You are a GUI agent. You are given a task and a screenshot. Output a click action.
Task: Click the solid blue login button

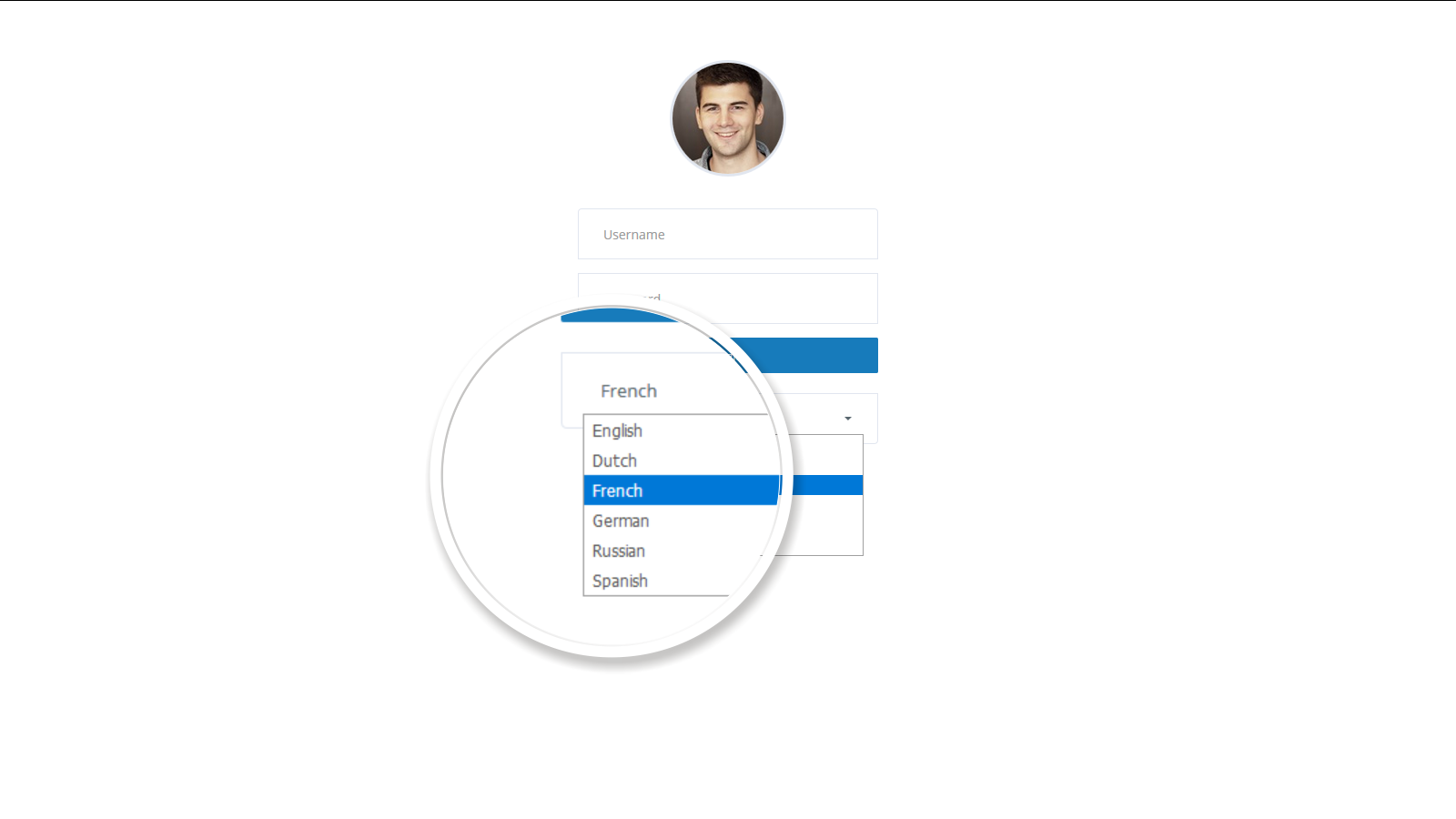(814, 355)
